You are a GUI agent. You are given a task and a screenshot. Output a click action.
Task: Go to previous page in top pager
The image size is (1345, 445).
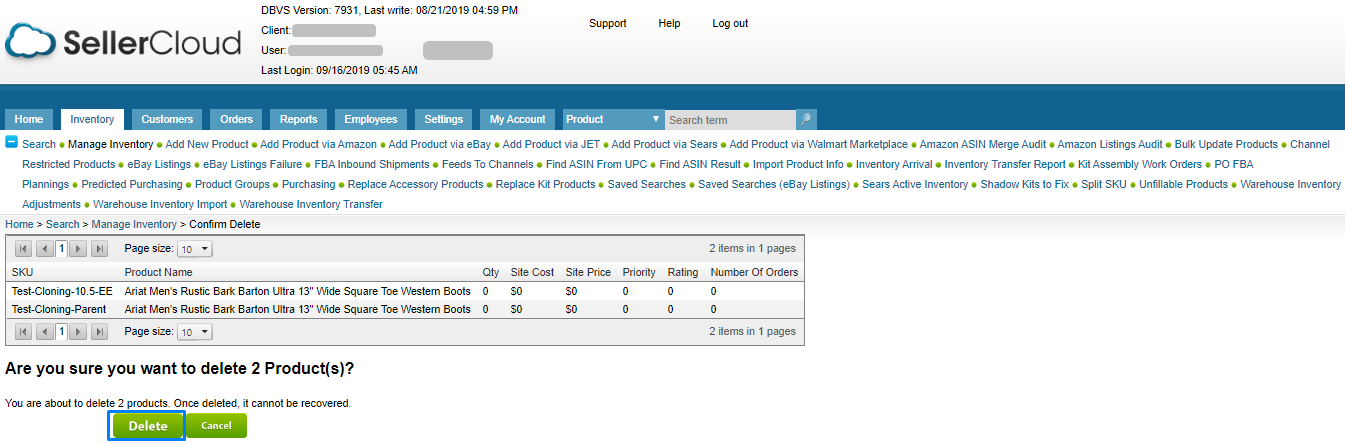(x=44, y=248)
